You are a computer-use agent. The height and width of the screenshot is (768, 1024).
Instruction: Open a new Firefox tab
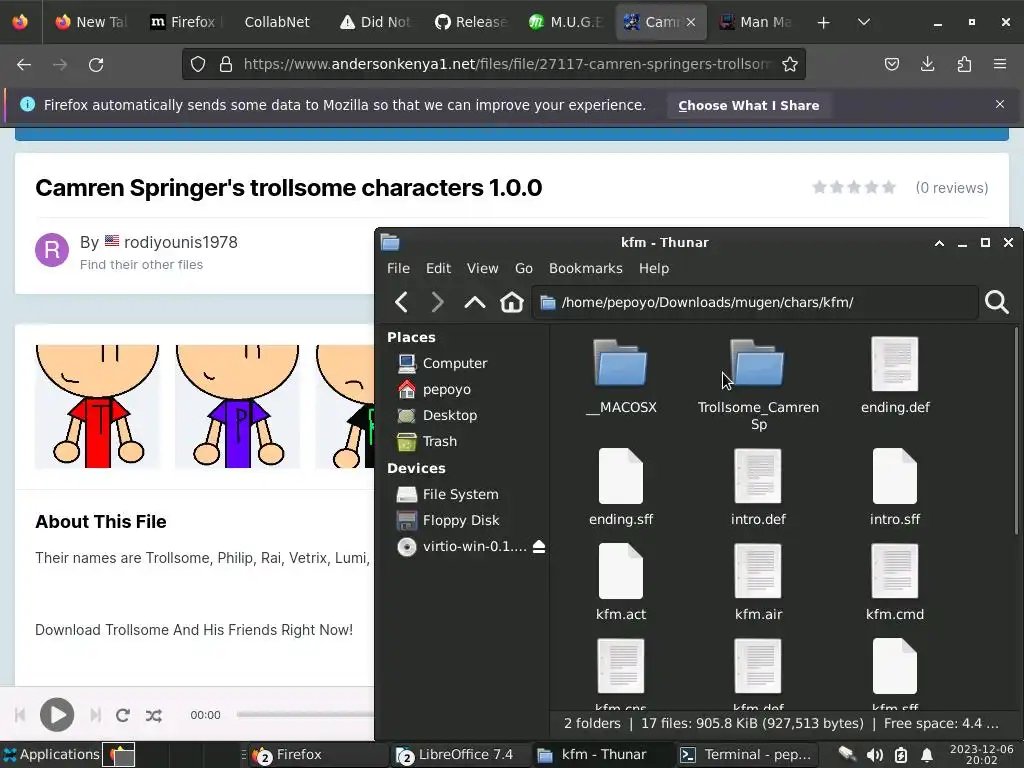[824, 22]
